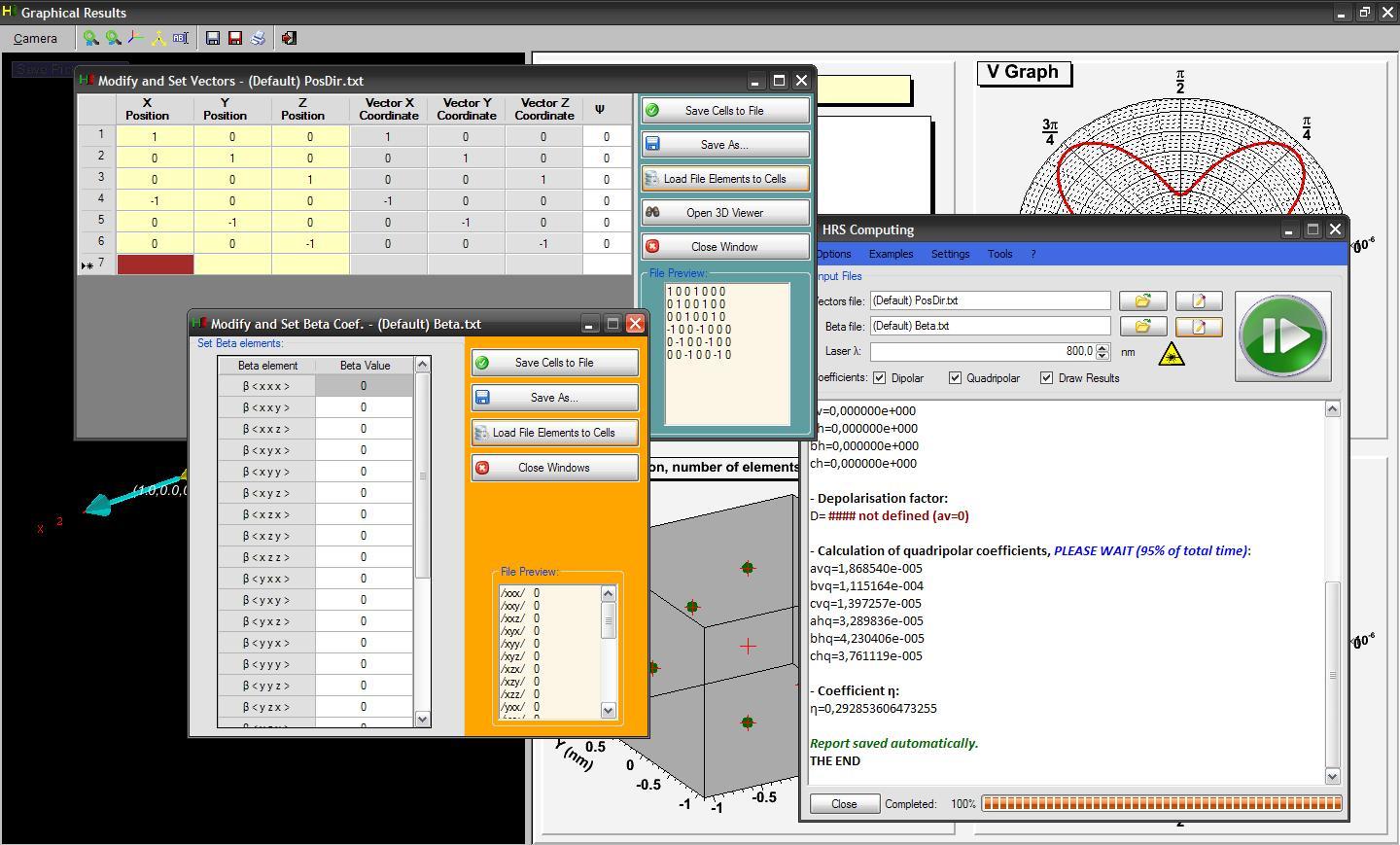Click Load File Elements to Cells in Beta window
1400x845 pixels.
pos(554,433)
